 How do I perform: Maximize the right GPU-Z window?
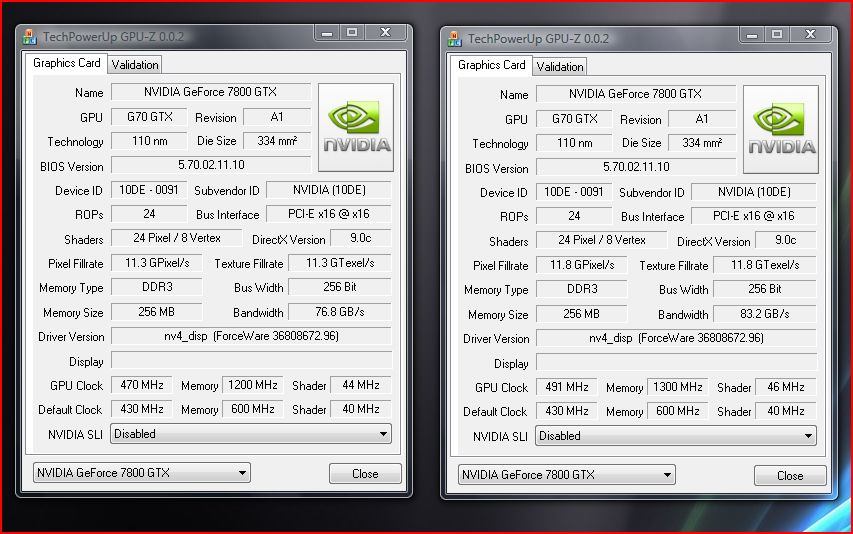777,35
